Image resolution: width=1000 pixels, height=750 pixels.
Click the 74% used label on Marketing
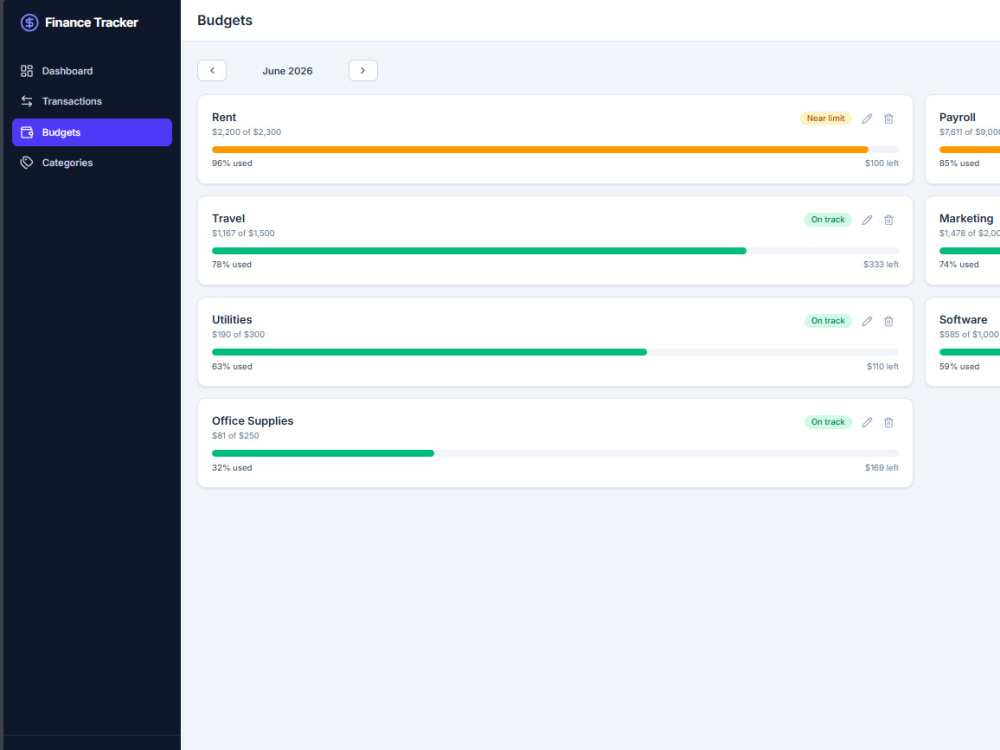(959, 265)
